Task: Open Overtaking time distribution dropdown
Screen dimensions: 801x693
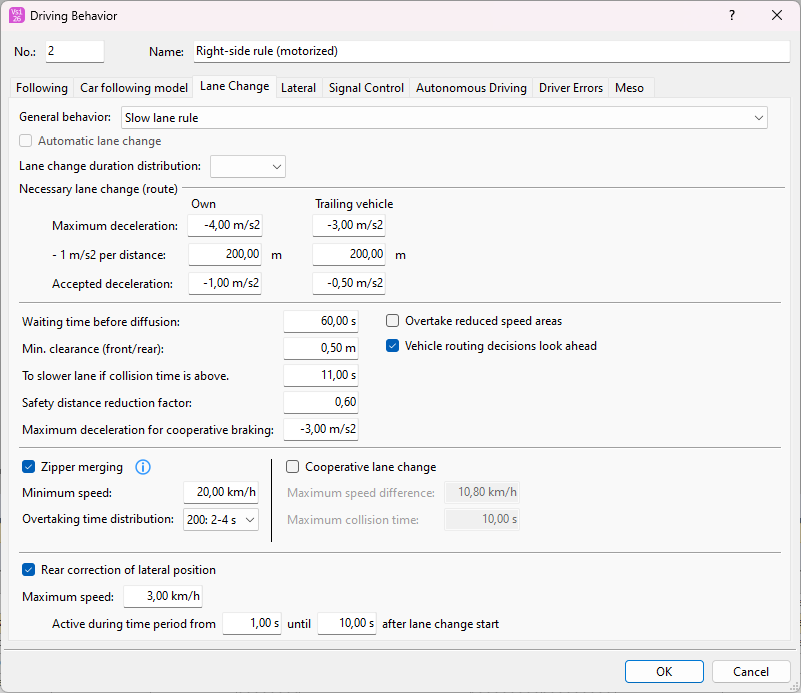Action: click(x=221, y=519)
